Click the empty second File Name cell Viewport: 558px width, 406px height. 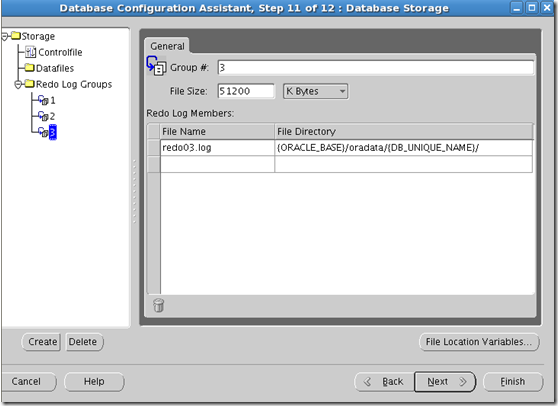217,164
